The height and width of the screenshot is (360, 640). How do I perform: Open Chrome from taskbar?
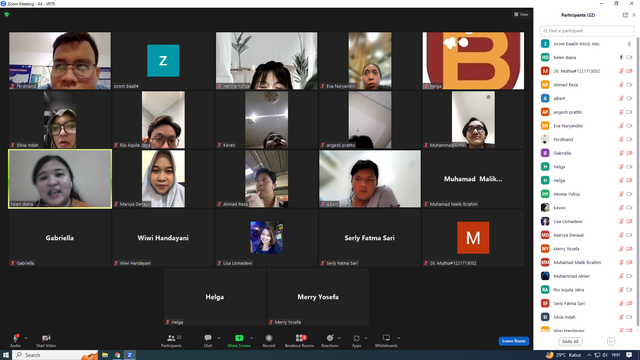tap(118, 355)
